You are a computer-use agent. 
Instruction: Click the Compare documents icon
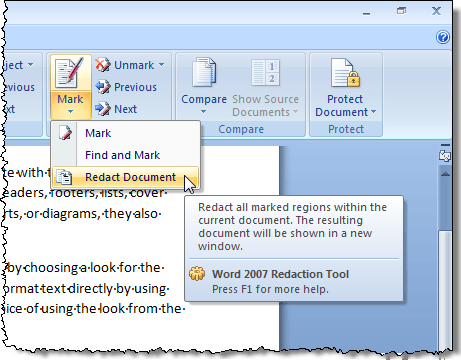204,72
